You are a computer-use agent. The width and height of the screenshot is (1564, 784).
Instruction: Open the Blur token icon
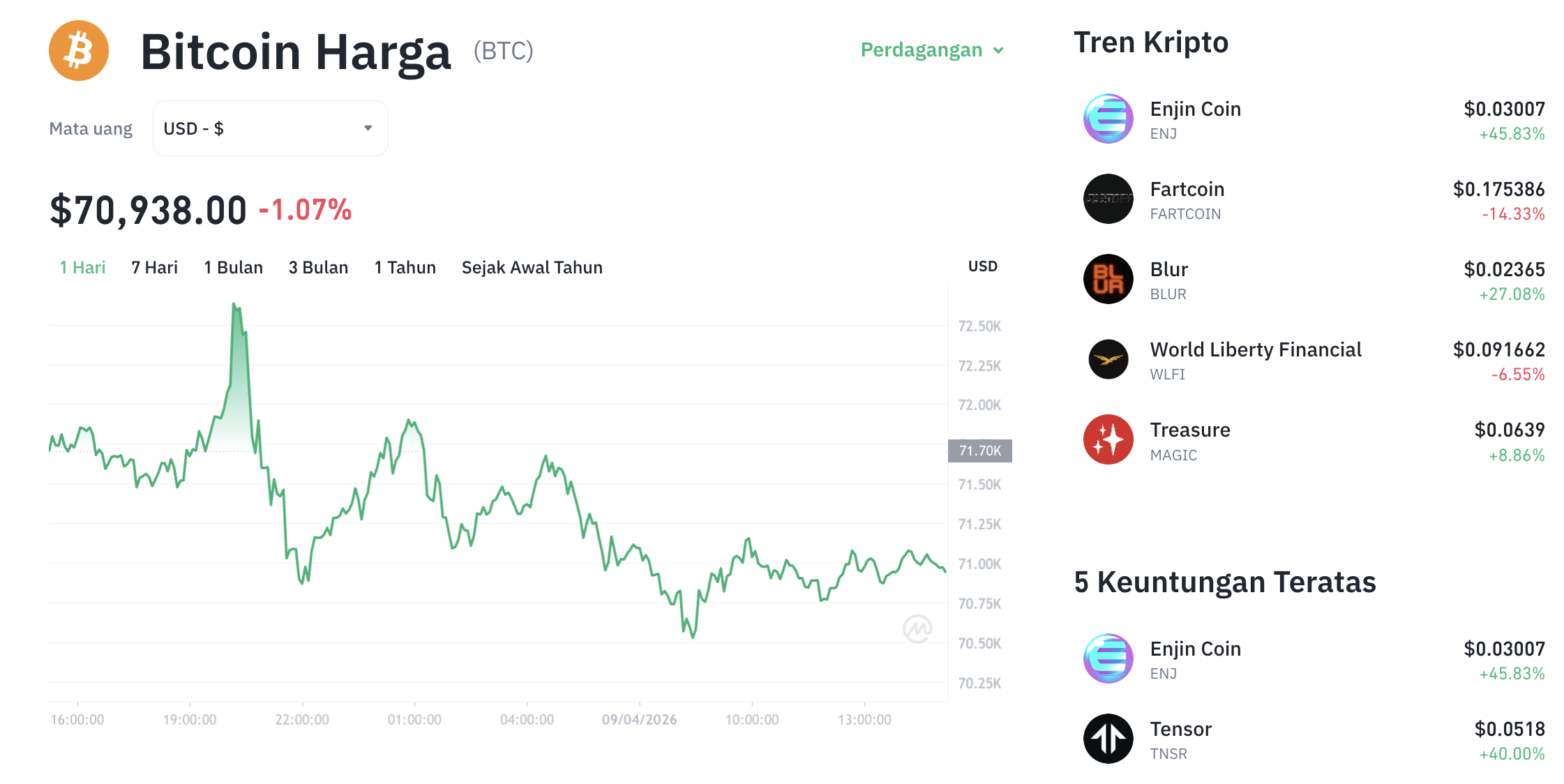1107,280
